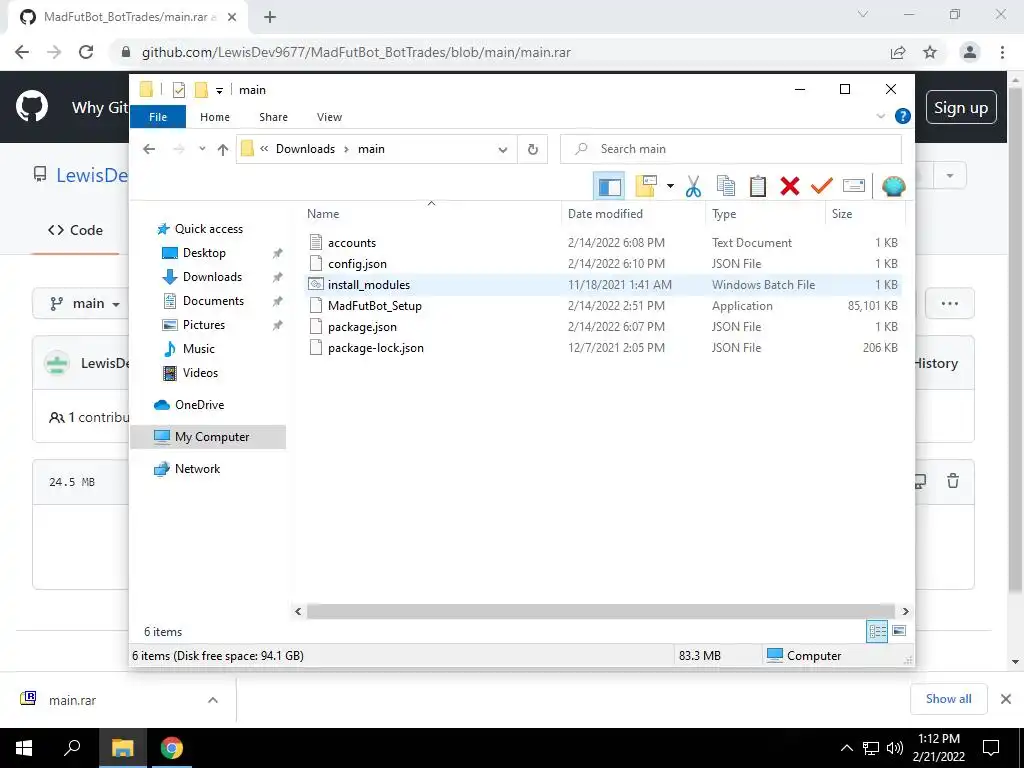Image resolution: width=1024 pixels, height=768 pixels.
Task: Open the Code tab on GitHub
Action: click(x=76, y=230)
